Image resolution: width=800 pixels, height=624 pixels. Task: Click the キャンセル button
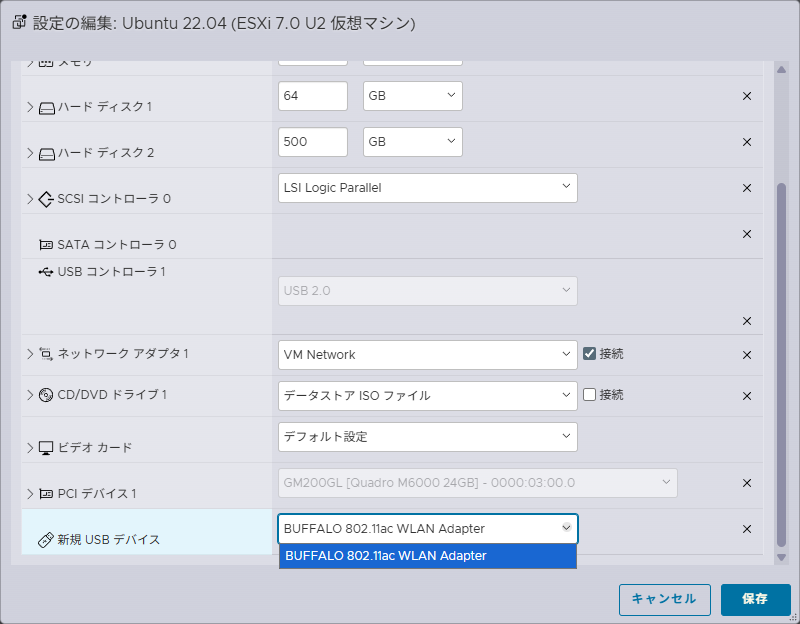664,600
